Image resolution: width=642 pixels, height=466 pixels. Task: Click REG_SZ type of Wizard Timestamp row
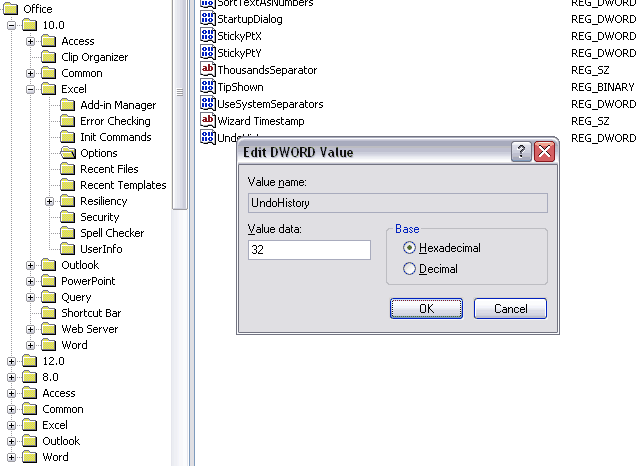click(x=590, y=121)
